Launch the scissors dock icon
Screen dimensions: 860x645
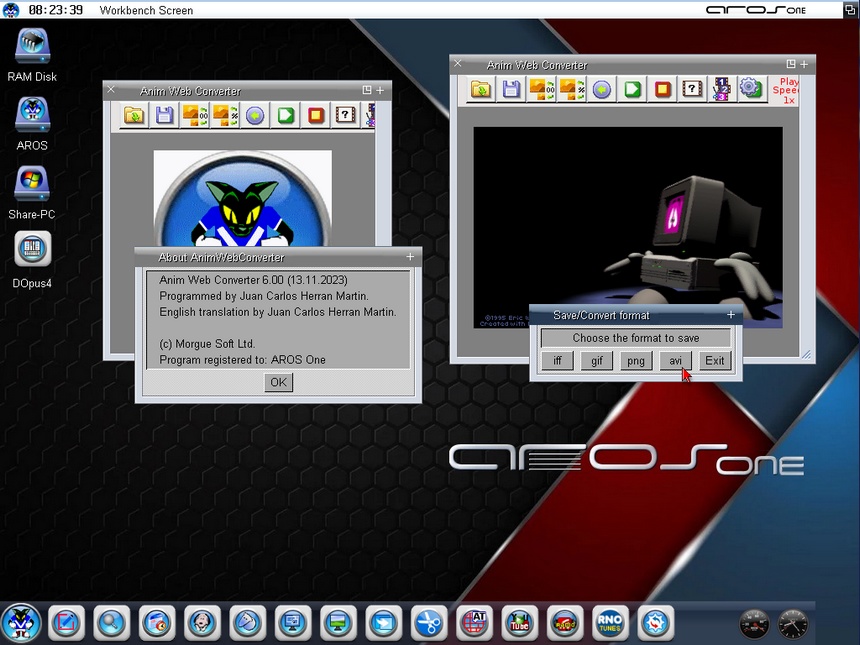click(429, 623)
